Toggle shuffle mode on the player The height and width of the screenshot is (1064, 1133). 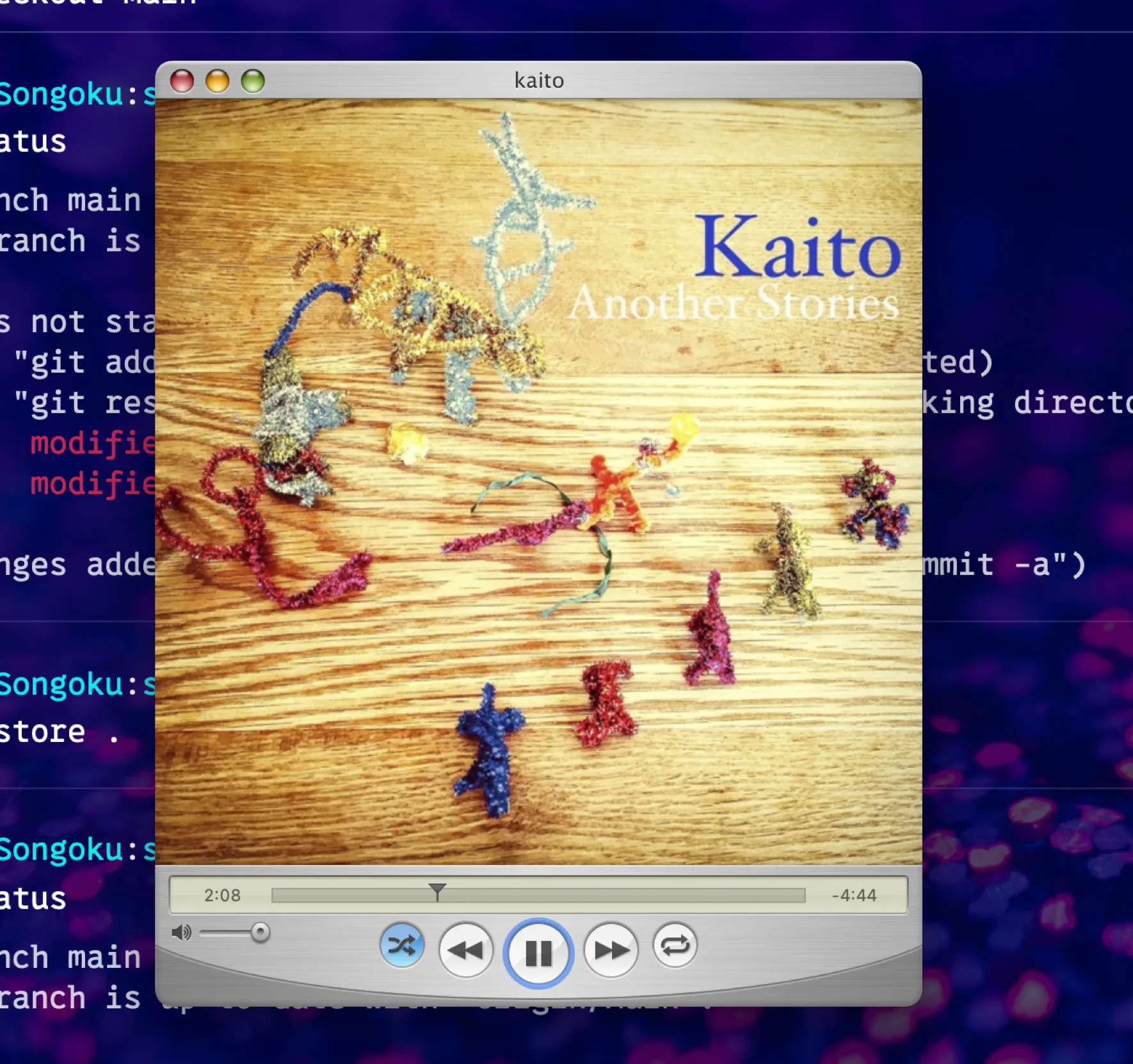401,946
